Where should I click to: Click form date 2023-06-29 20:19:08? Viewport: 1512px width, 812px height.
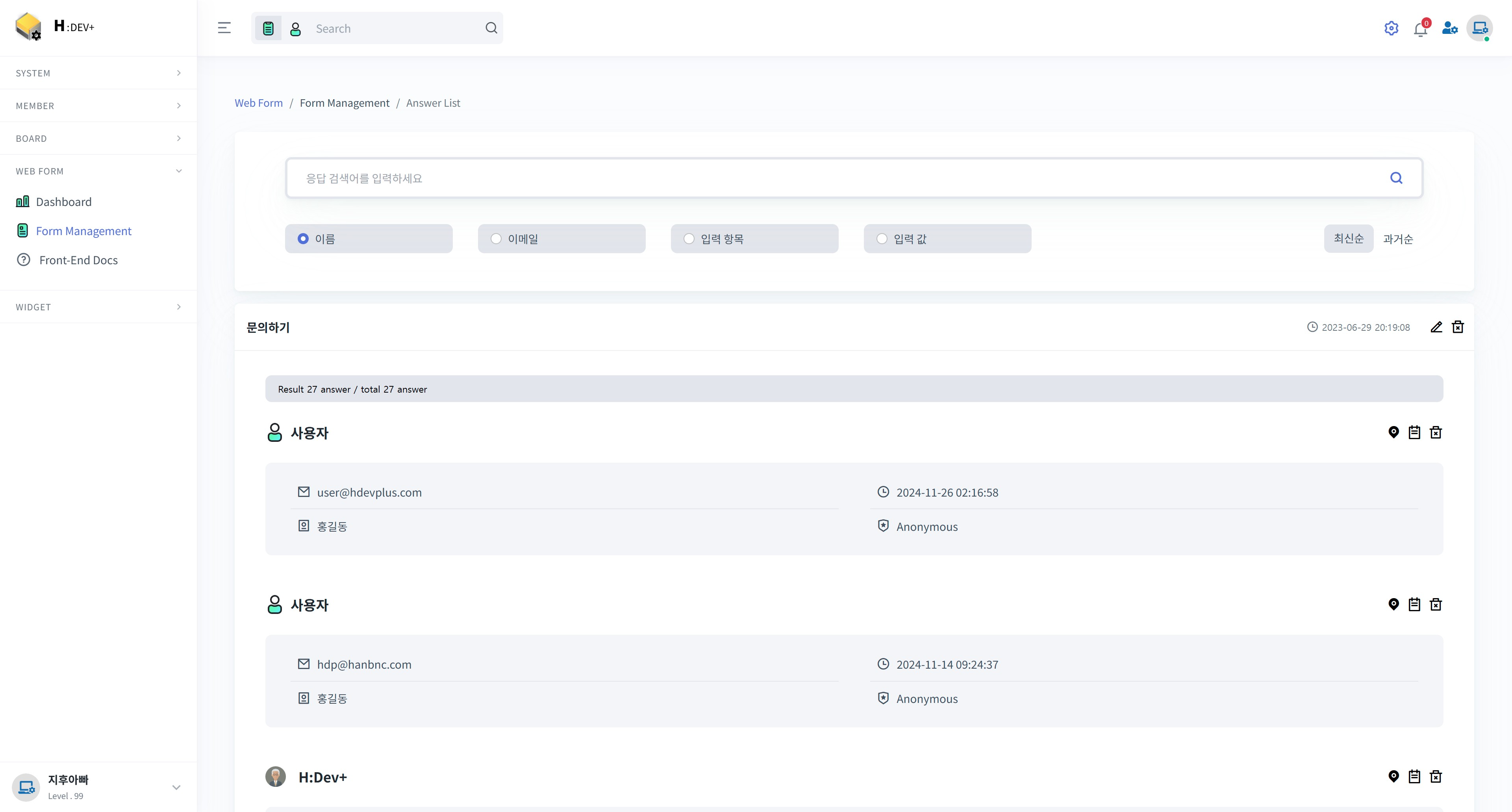1365,327
